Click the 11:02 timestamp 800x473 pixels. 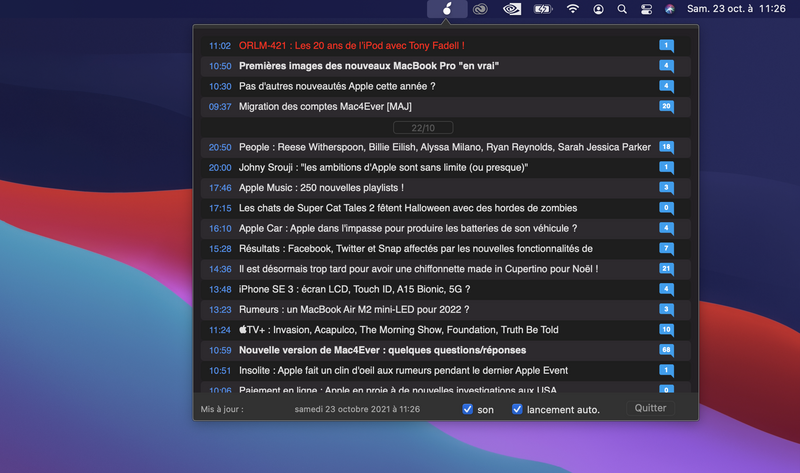coord(220,46)
